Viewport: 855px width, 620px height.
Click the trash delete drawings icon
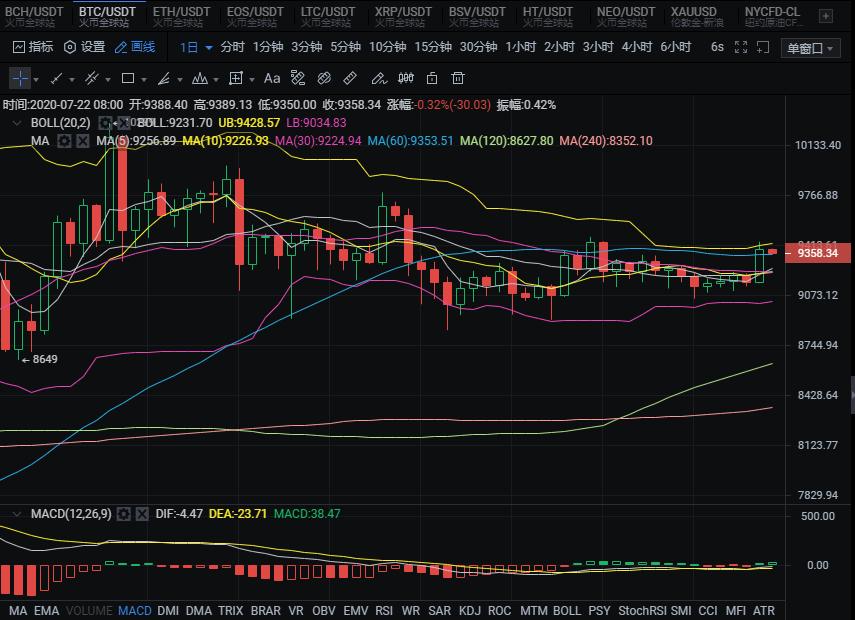point(458,79)
